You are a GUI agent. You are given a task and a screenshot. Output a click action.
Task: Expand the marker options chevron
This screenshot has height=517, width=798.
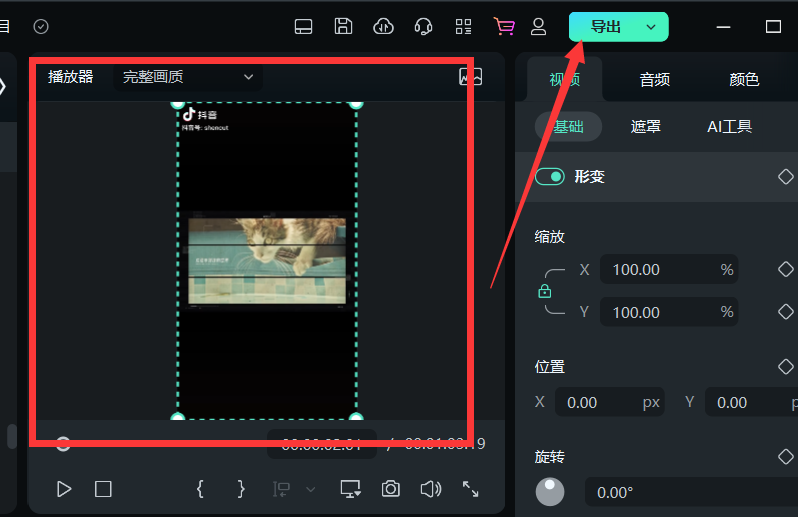coord(310,490)
